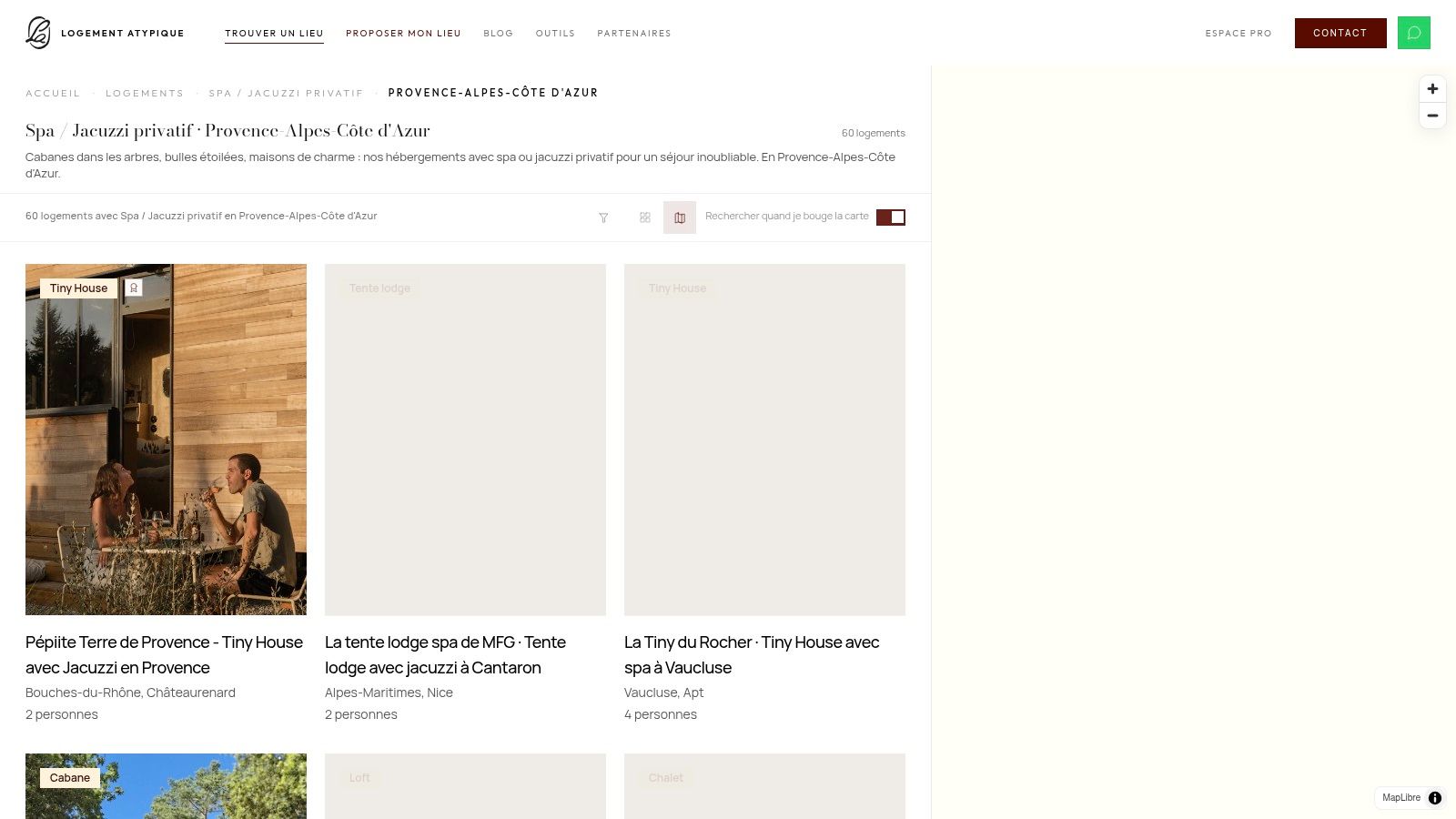Click the Chalet tag on the listing card
1456x819 pixels.
(x=666, y=778)
